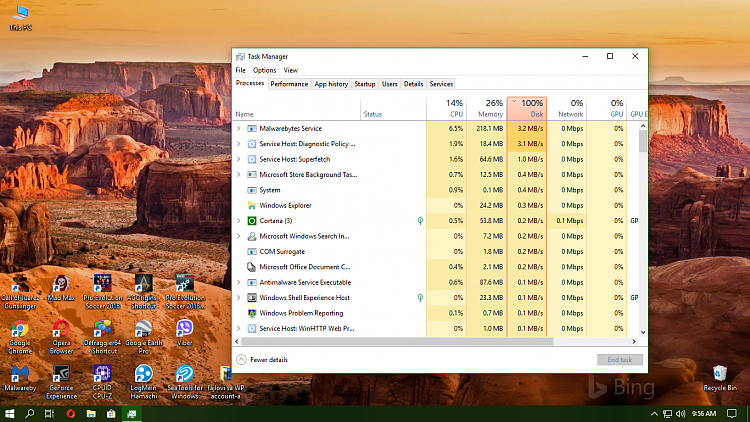Expand Microsoft Windows Search Indexer row
The height and width of the screenshot is (422, 750).
pyautogui.click(x=239, y=236)
